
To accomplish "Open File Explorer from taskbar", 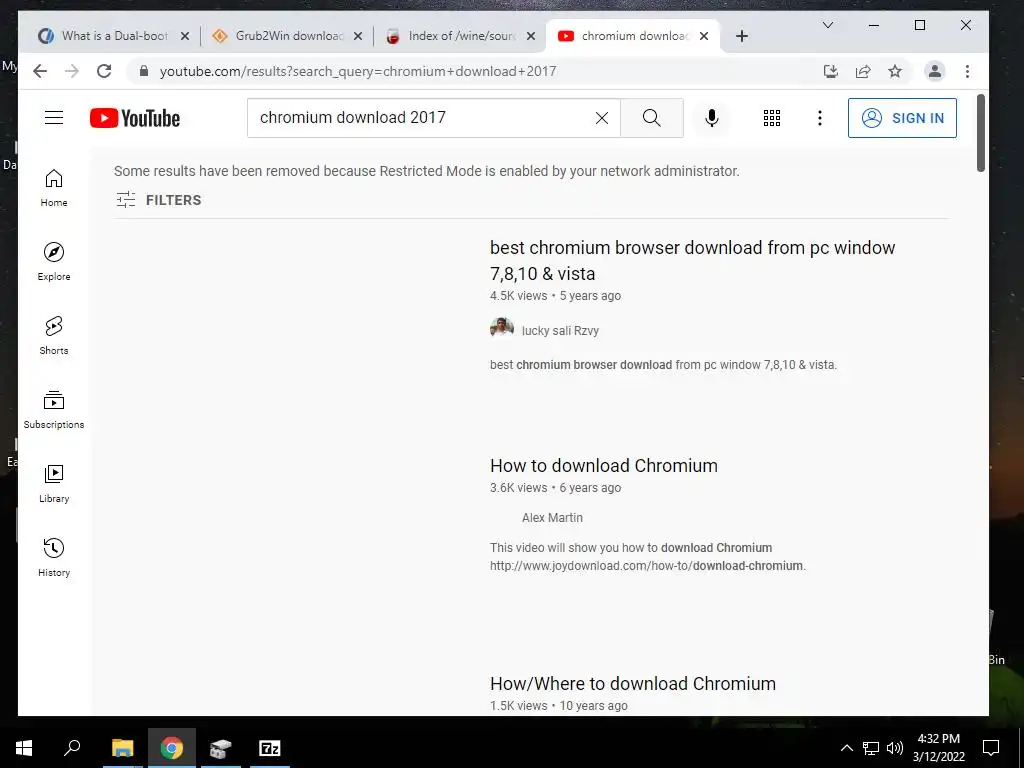I will tap(122, 748).
